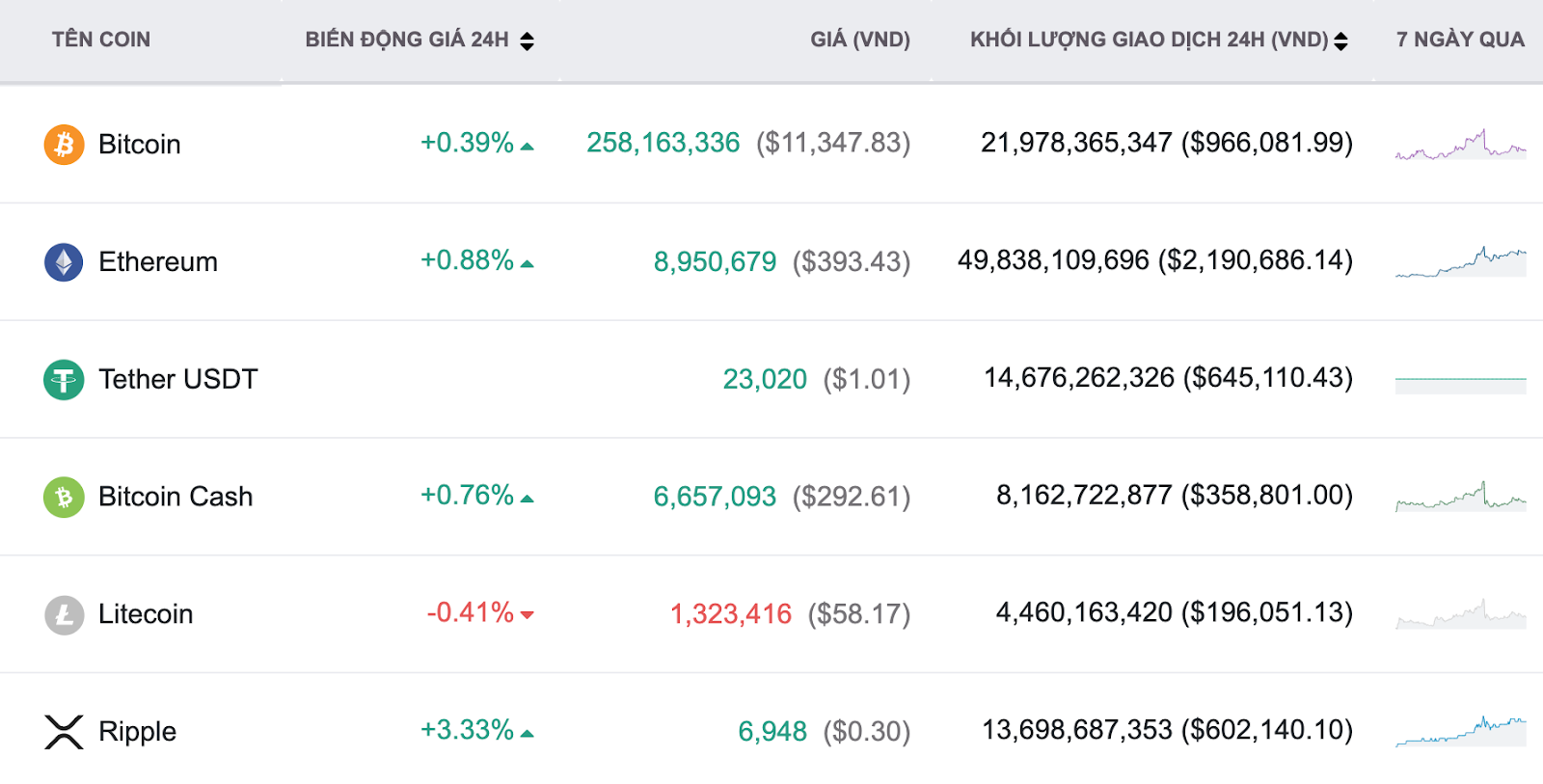Click the green Tether USDT icon
1543x784 pixels.
pyautogui.click(x=64, y=380)
